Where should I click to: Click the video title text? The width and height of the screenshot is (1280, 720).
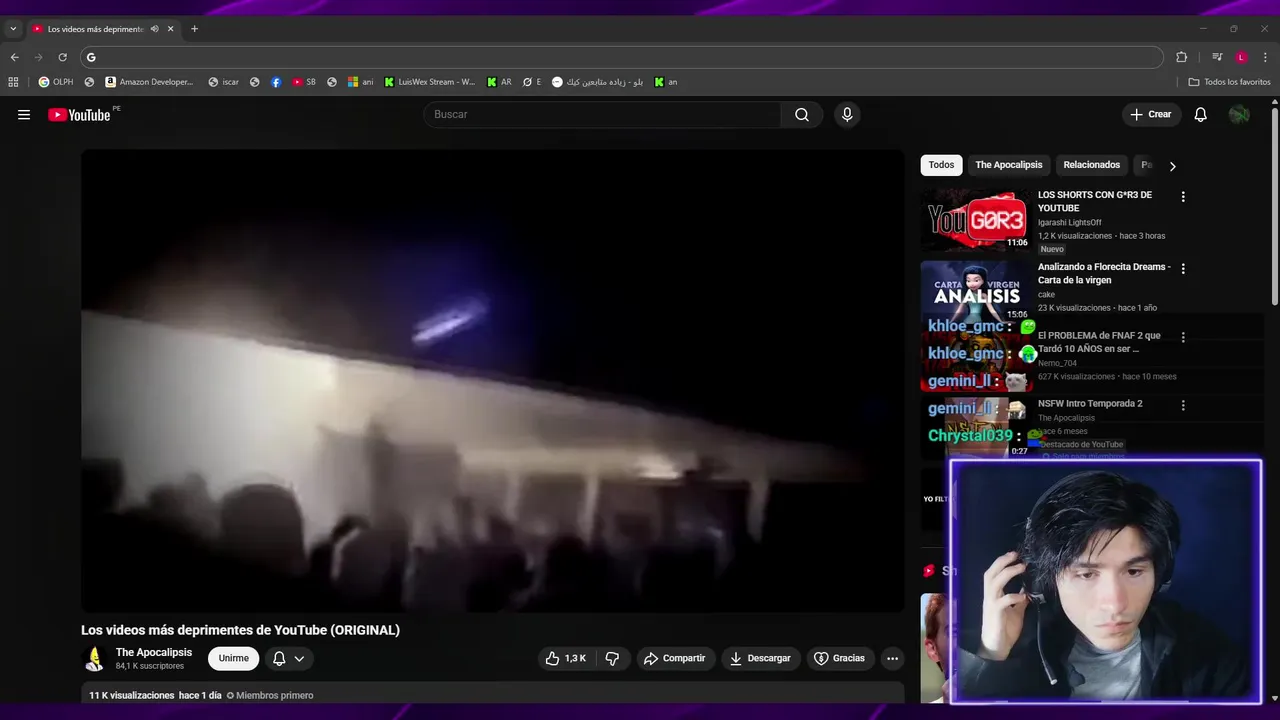point(240,630)
